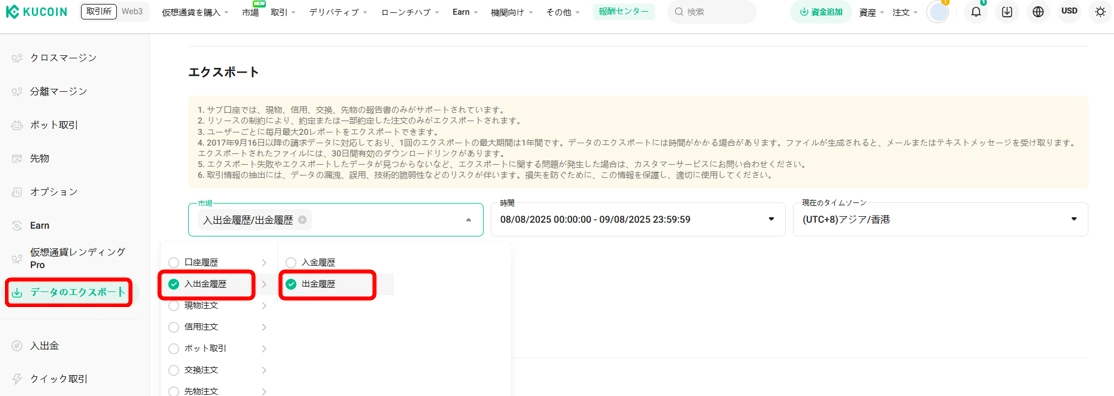This screenshot has width=1114, height=396.
Task: Open the 仮想通貨を購入 menu
Action: (x=195, y=12)
